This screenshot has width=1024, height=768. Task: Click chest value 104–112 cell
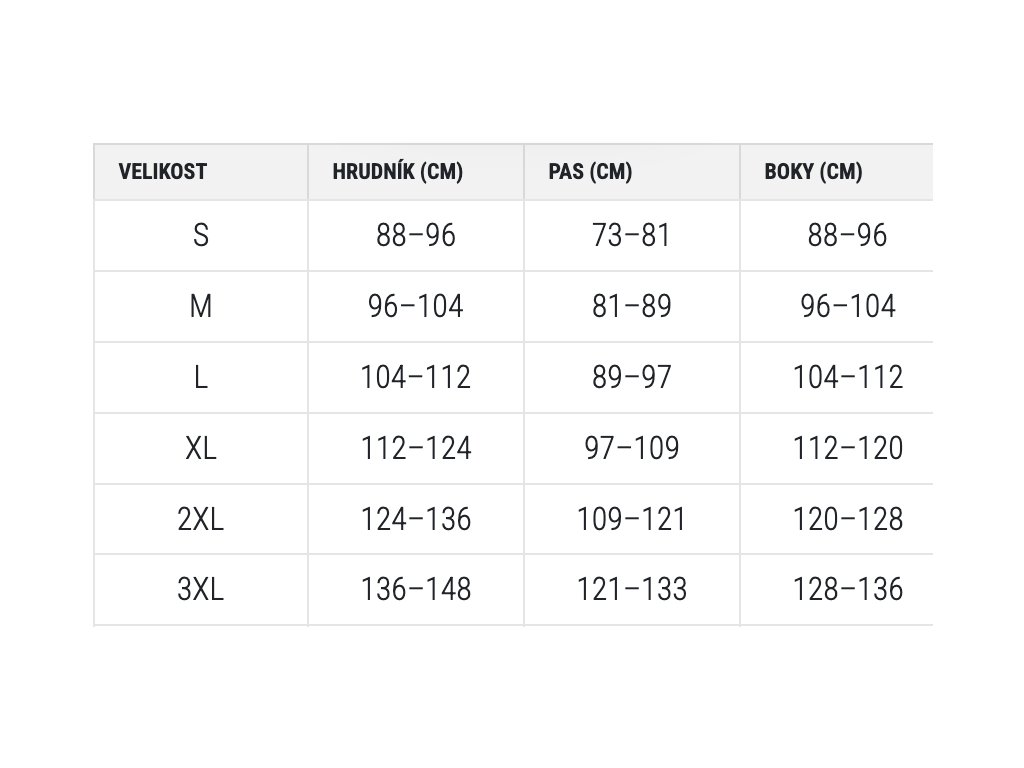pos(416,377)
